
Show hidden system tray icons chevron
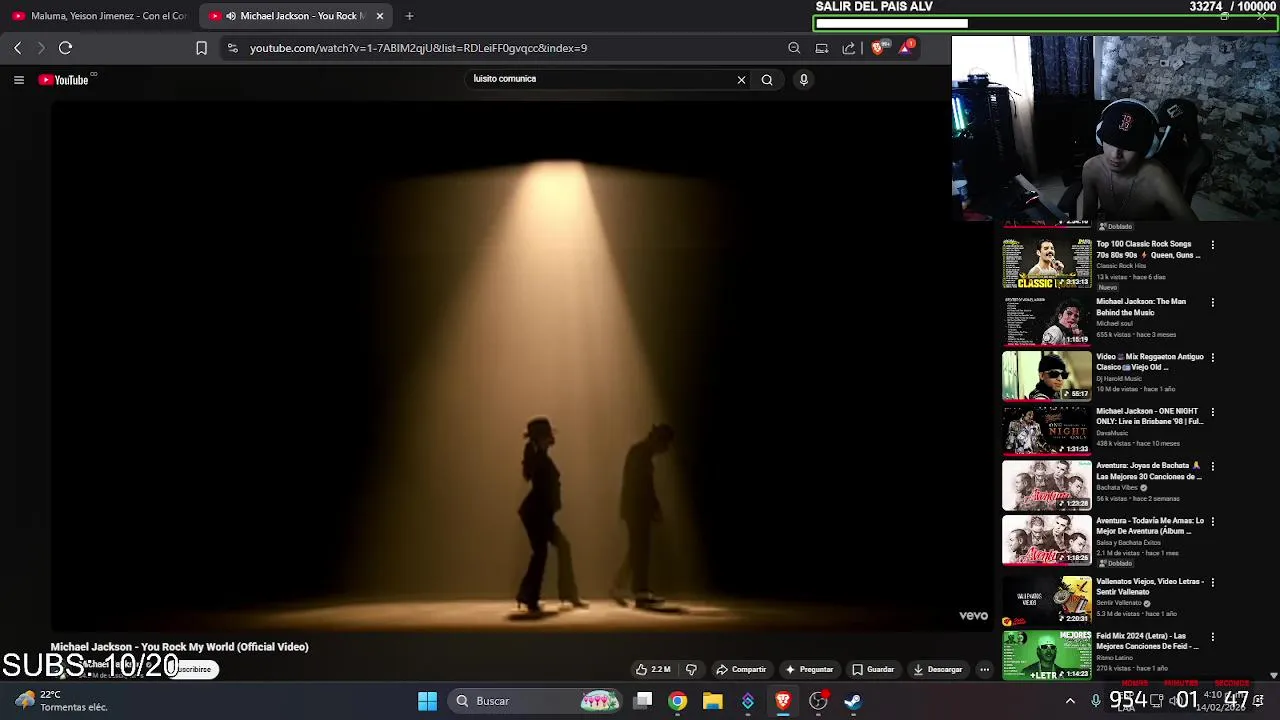tap(1071, 701)
